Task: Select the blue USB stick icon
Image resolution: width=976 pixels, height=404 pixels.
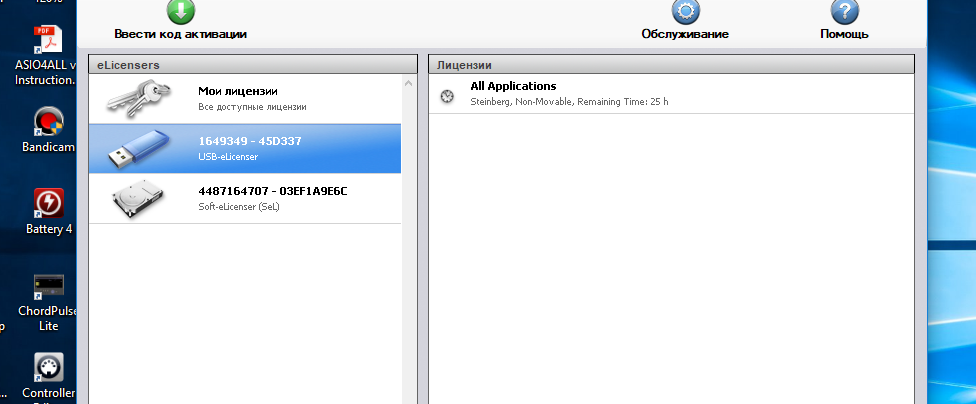Action: [138, 149]
